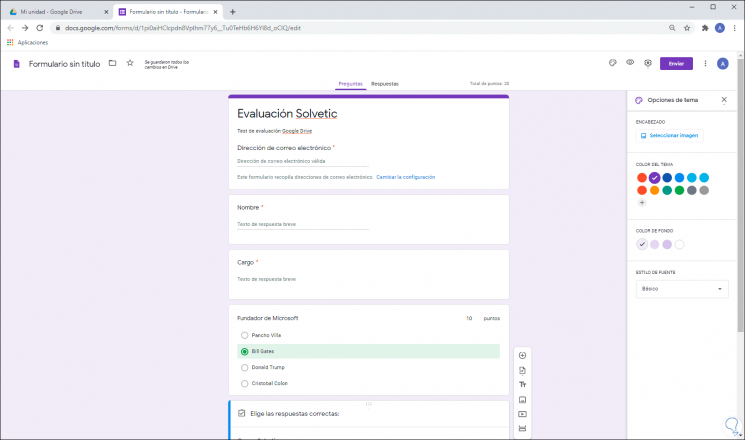Open the three-dot more options menu

pos(706,63)
